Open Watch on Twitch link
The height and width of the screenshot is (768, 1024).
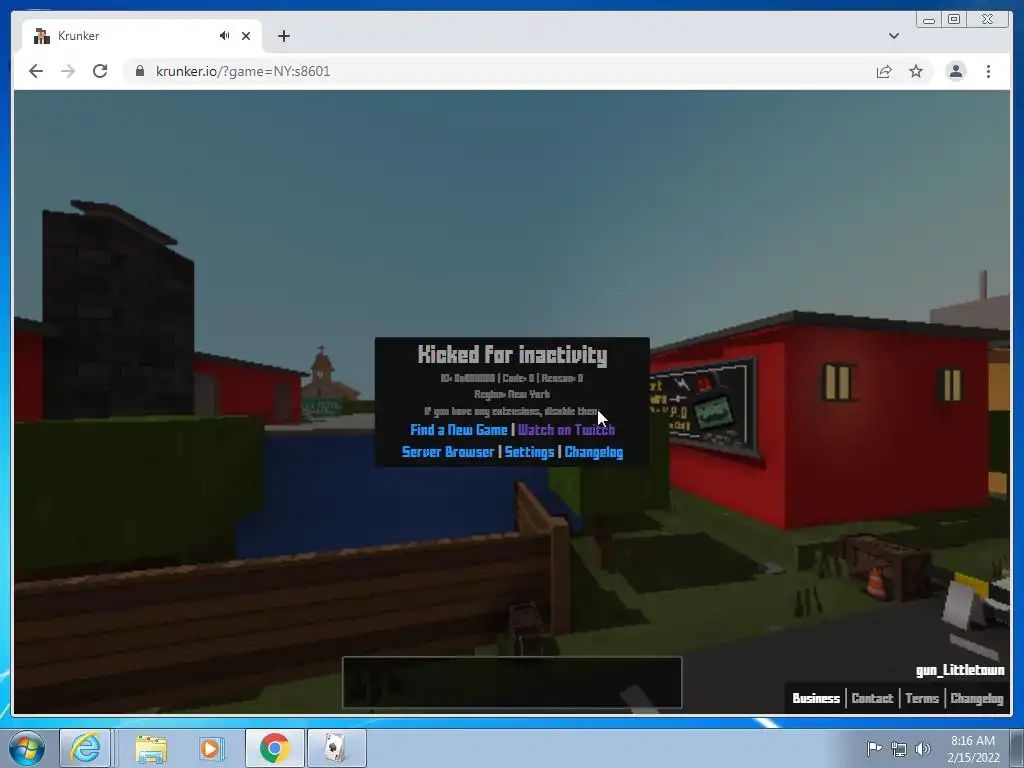(x=566, y=430)
